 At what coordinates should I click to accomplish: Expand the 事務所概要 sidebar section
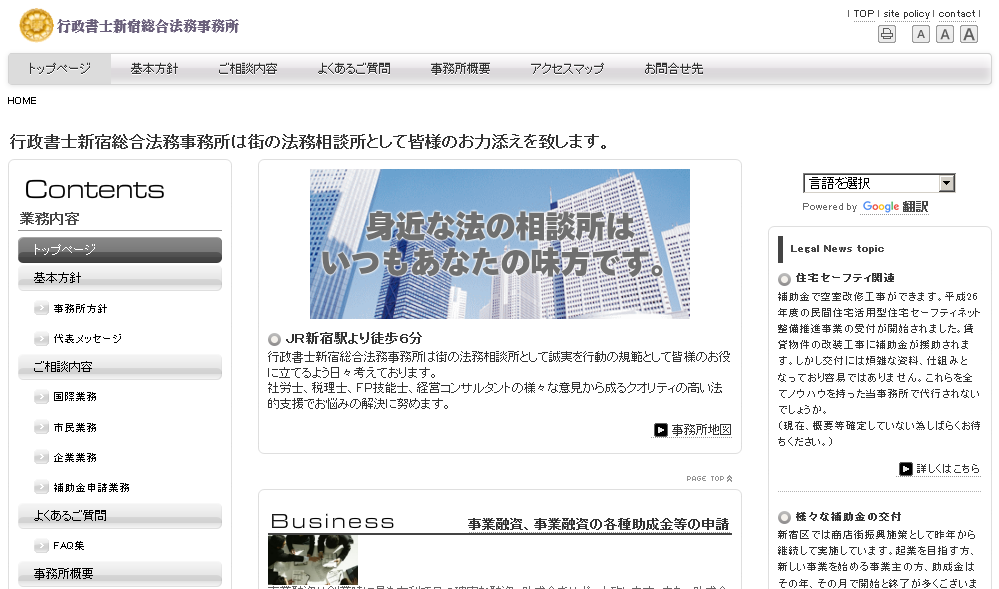pos(119,574)
